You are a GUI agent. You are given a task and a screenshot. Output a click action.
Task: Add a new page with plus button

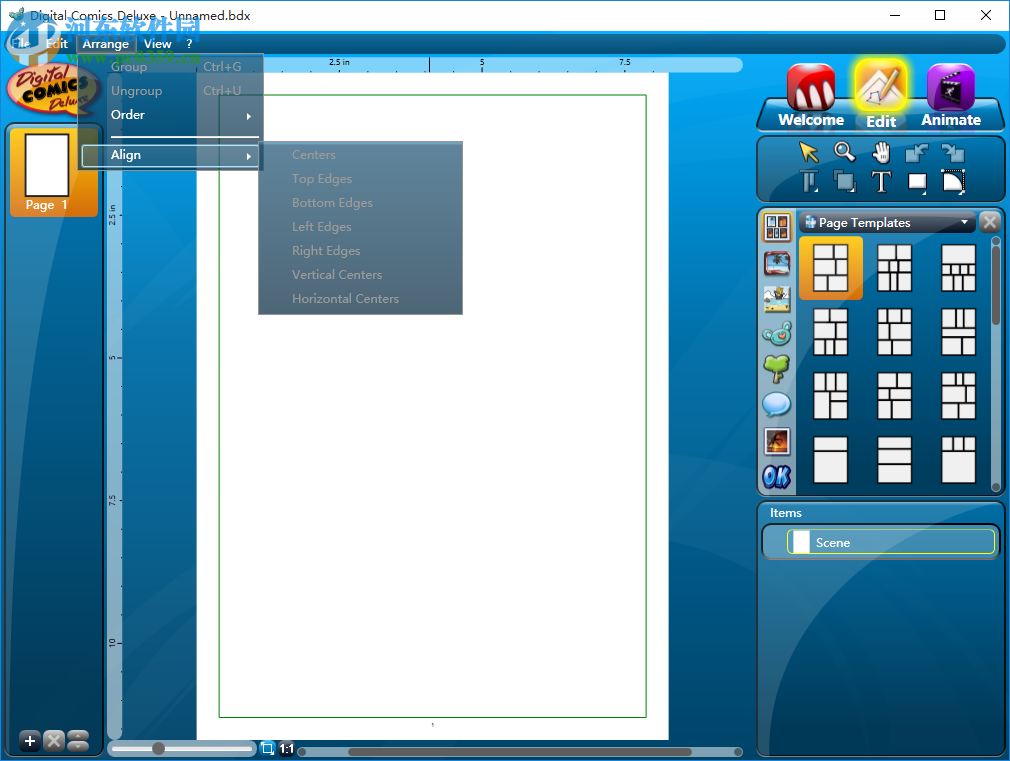tap(30, 741)
